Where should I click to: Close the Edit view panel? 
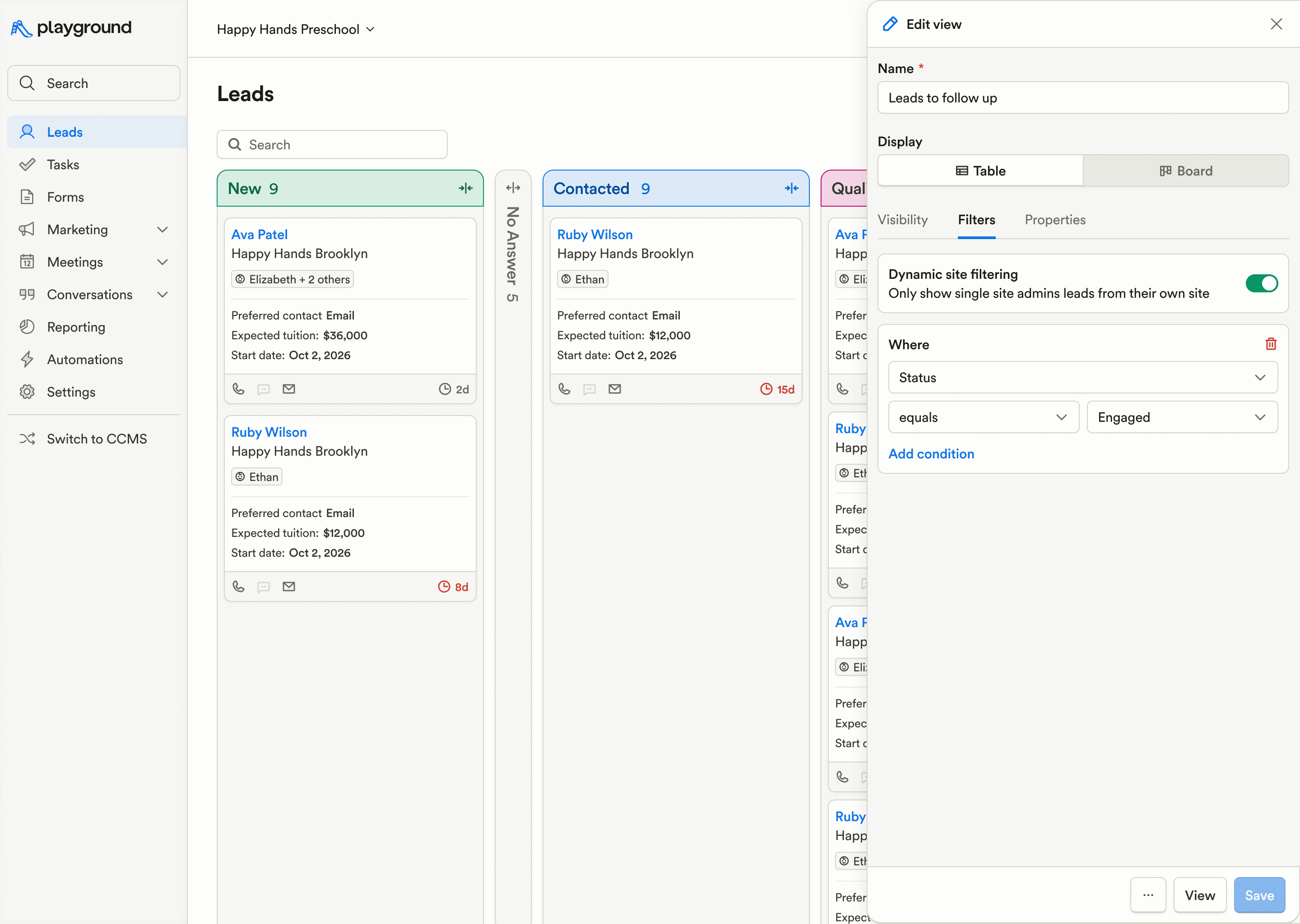click(x=1276, y=24)
